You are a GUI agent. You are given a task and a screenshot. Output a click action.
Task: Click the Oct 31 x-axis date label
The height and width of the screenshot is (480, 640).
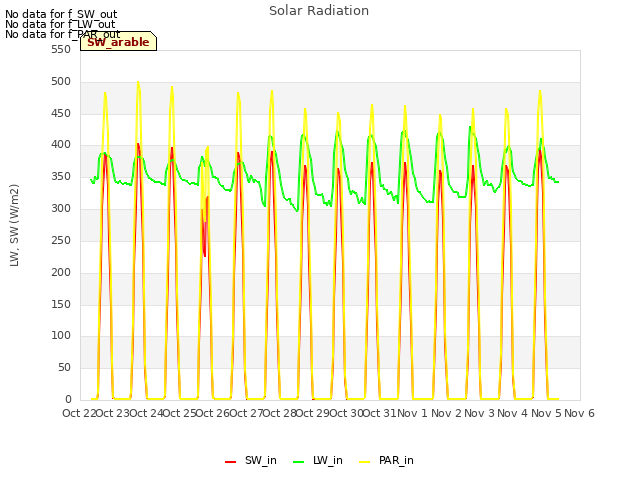[380, 413]
